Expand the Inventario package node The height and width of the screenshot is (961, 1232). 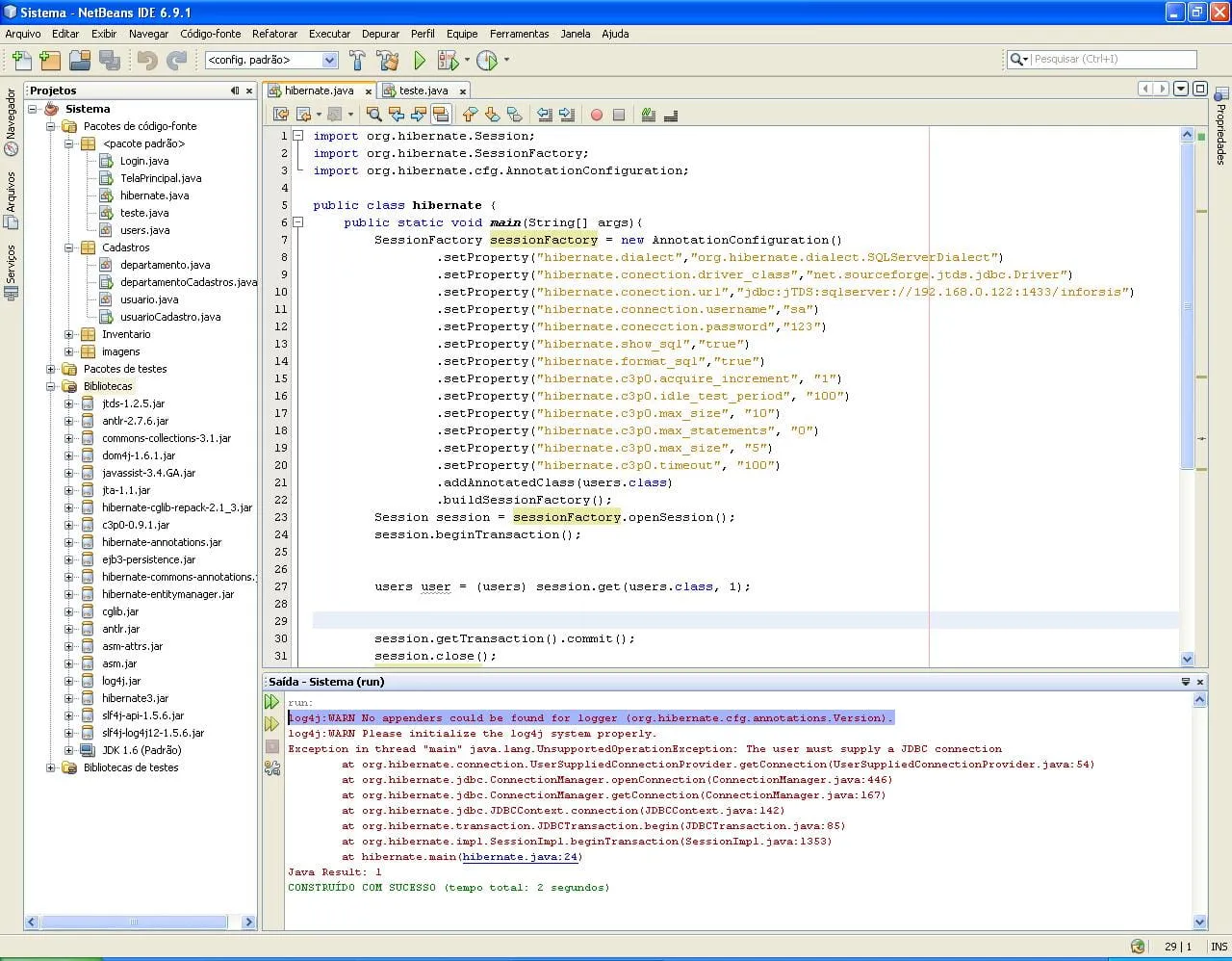68,334
